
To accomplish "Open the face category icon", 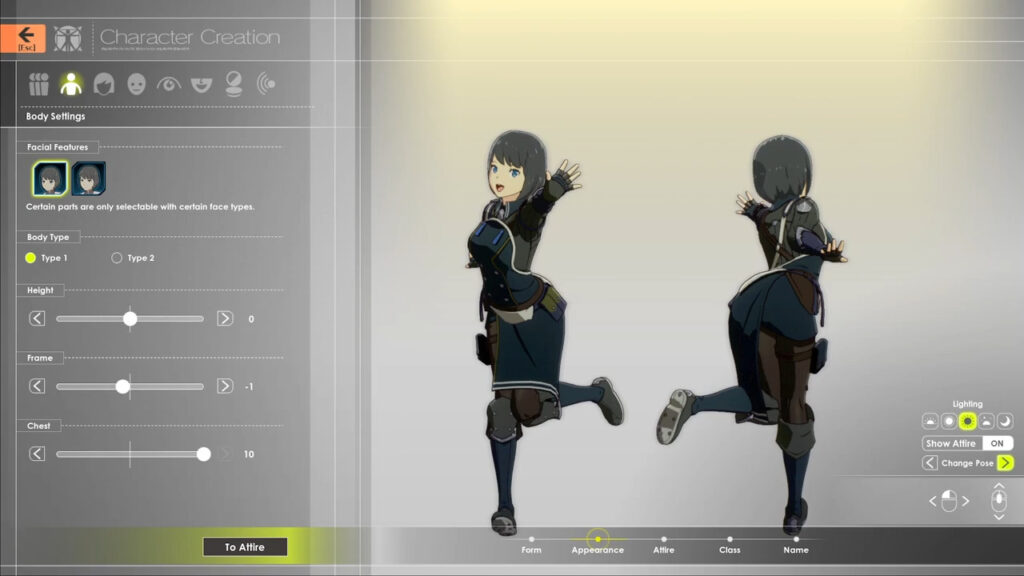I will click(136, 84).
